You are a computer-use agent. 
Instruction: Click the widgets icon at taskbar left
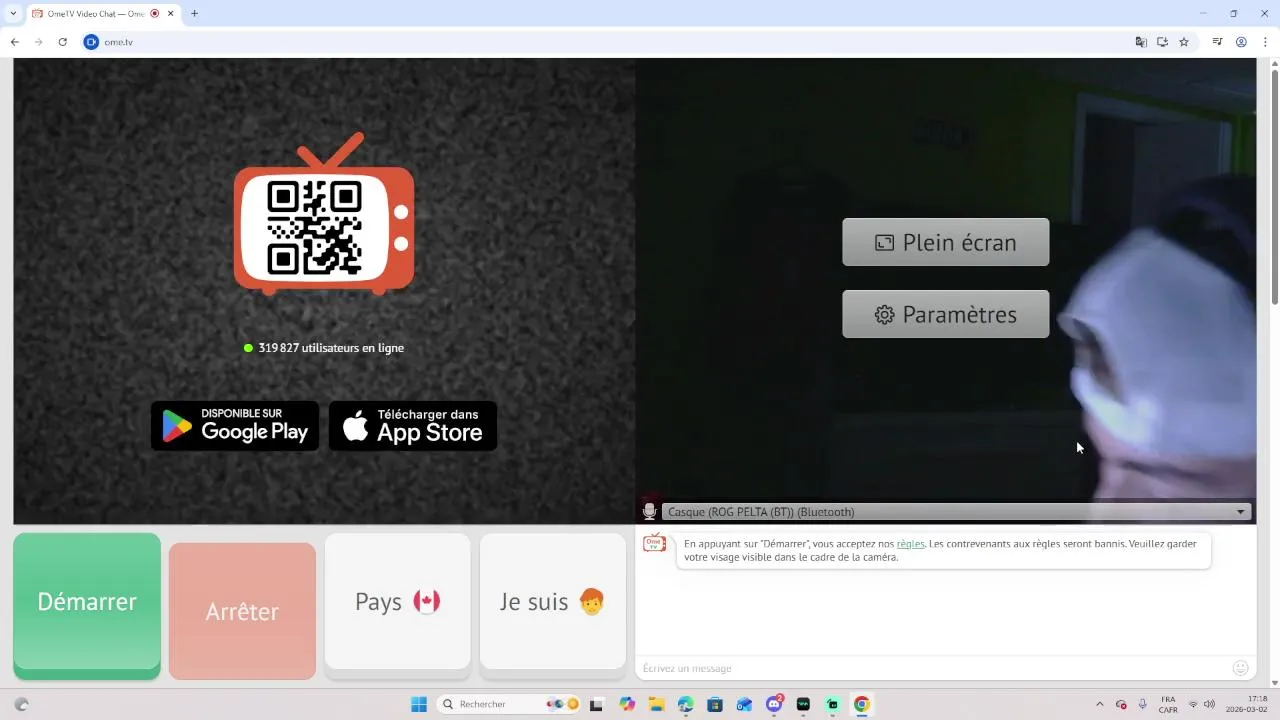tap(21, 704)
